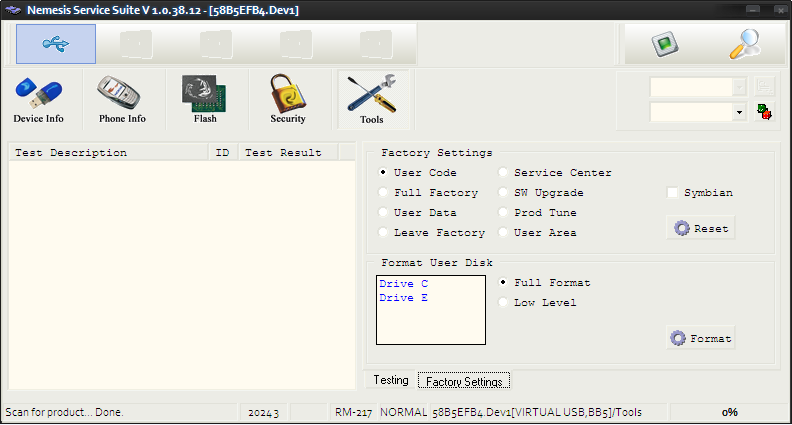Click the Test Result column header
This screenshot has height=425, width=792.
pyautogui.click(x=288, y=152)
